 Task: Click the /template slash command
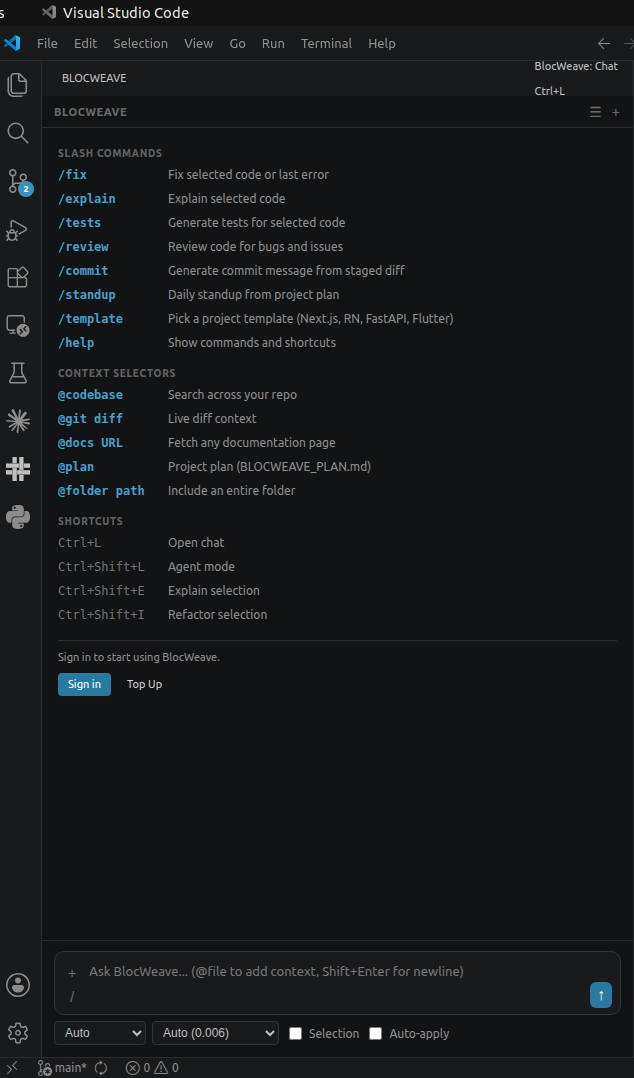tap(90, 319)
